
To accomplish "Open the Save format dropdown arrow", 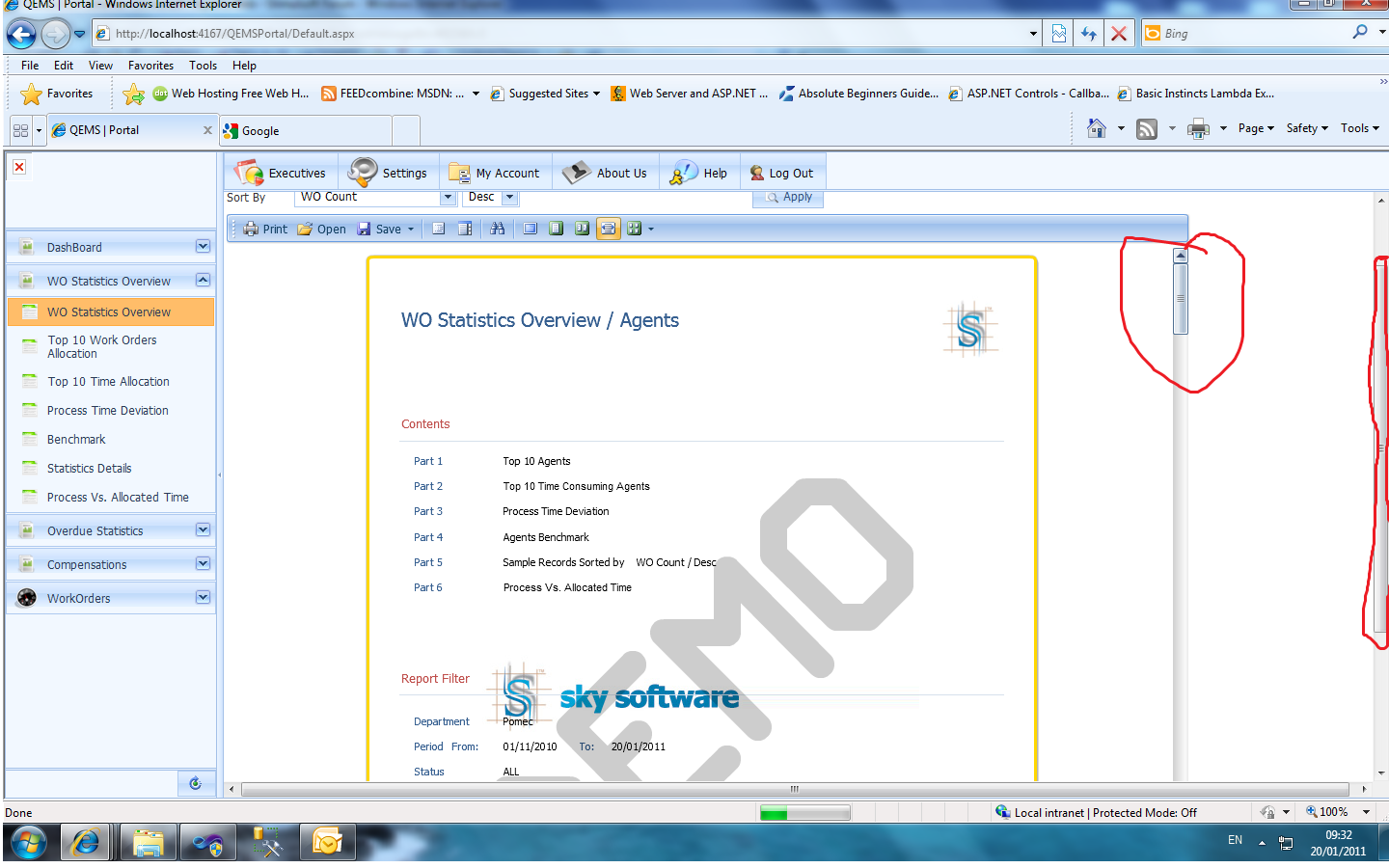I will click(x=411, y=229).
